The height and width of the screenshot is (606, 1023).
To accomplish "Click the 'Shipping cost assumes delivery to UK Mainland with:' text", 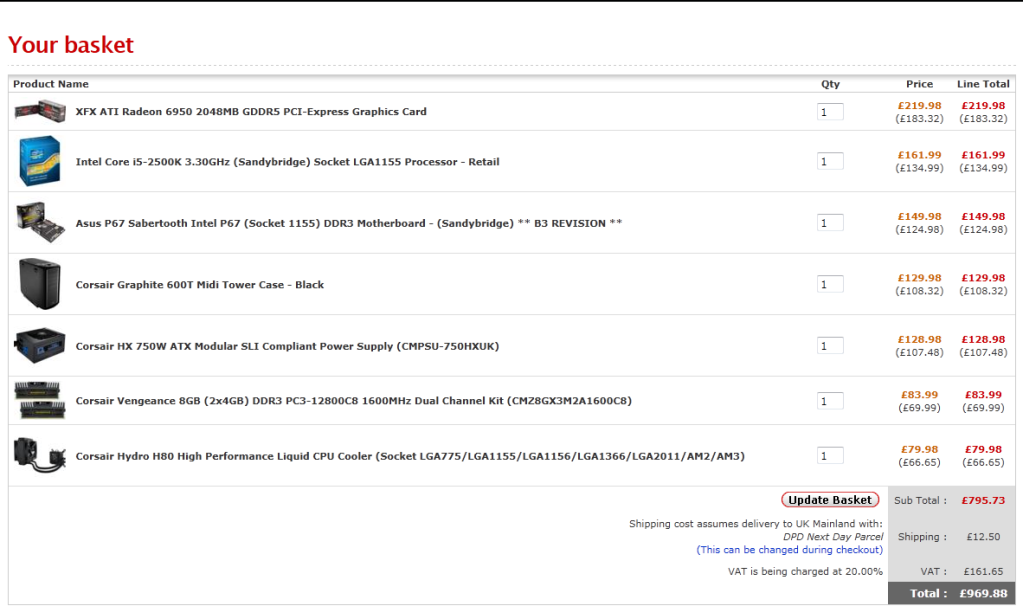I will pyautogui.click(x=756, y=524).
